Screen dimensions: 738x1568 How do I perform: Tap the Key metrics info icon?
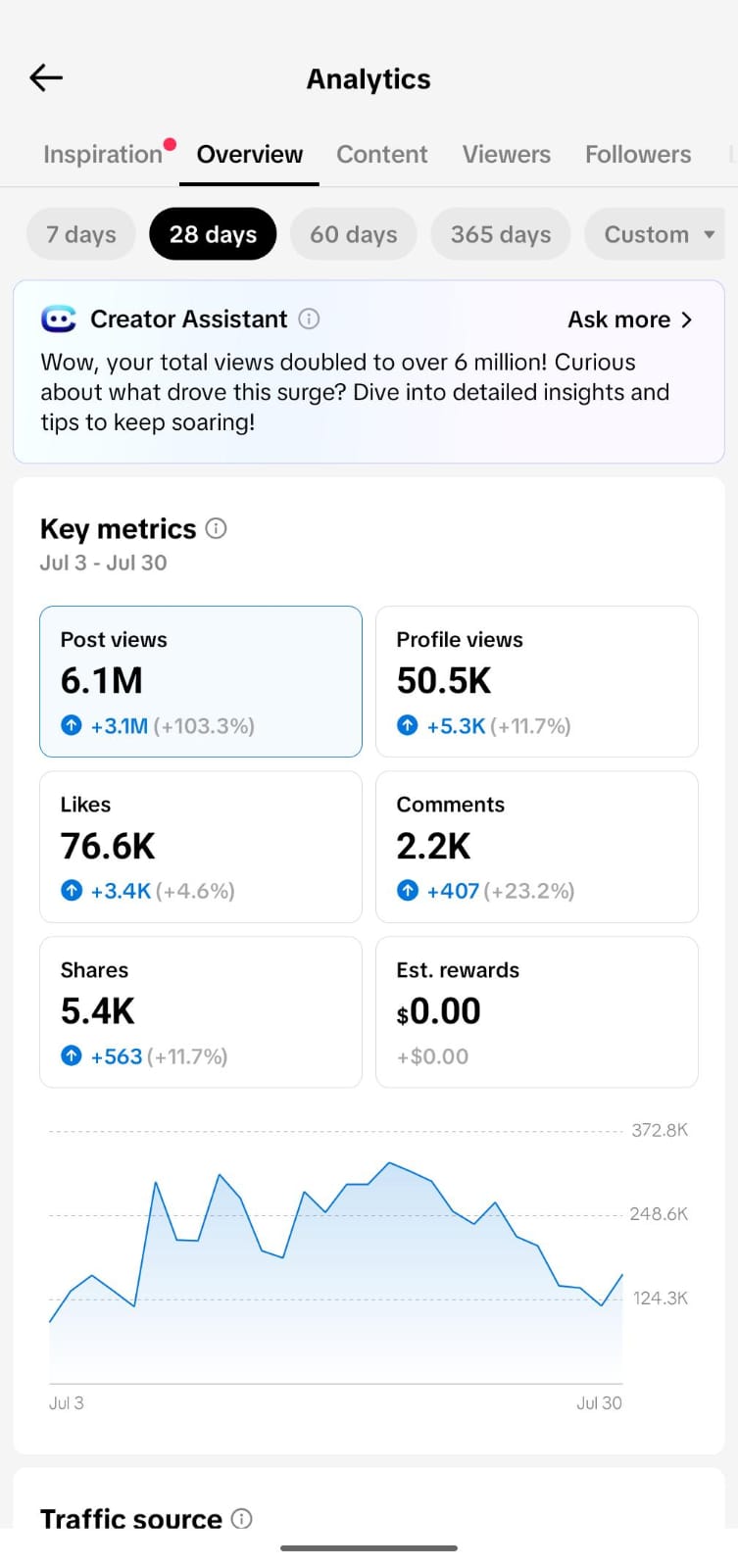(x=216, y=528)
